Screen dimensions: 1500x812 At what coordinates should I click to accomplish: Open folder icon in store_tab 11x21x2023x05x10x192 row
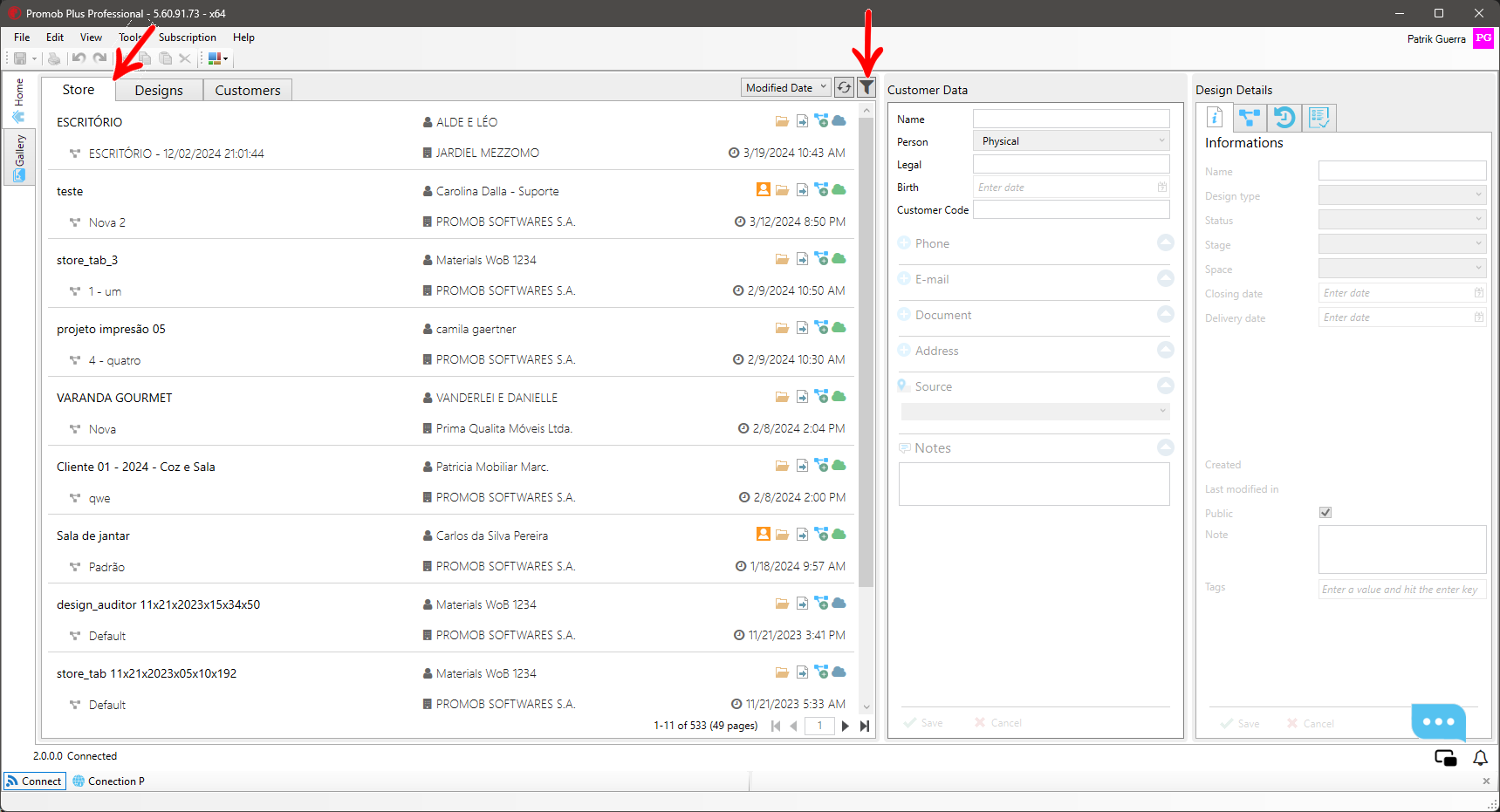pos(782,672)
